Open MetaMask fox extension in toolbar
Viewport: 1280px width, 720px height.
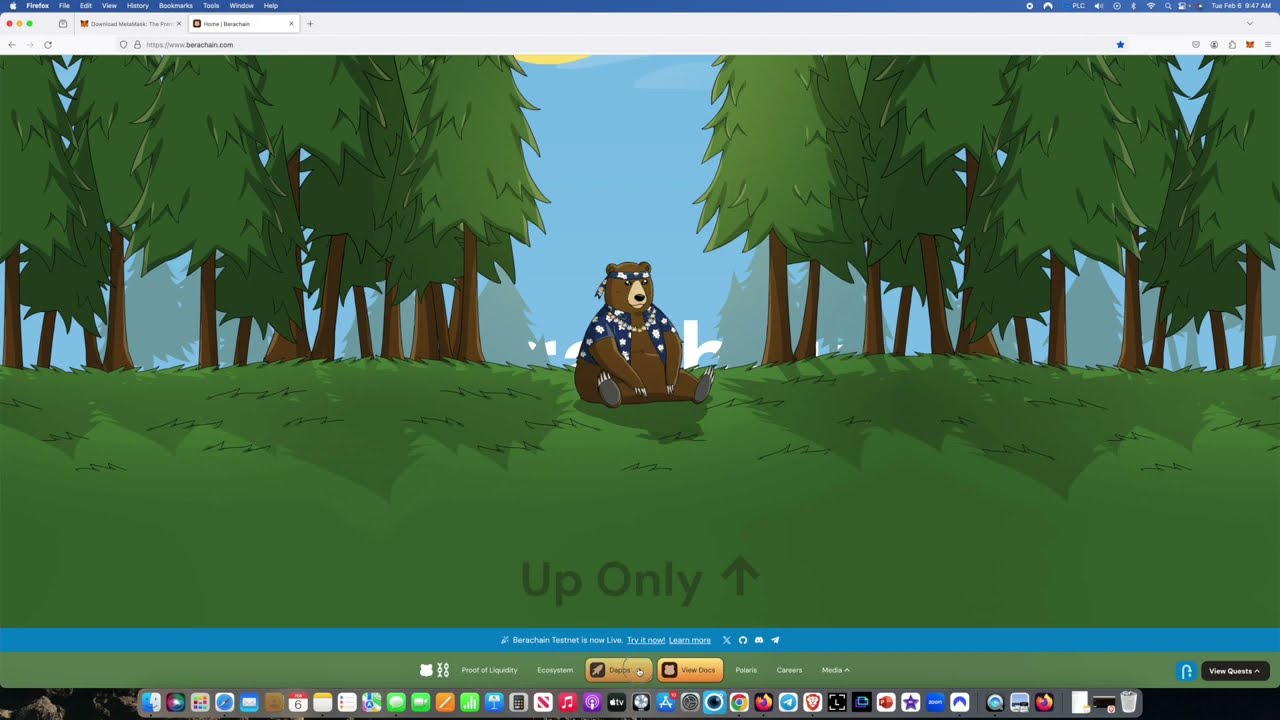point(1250,45)
